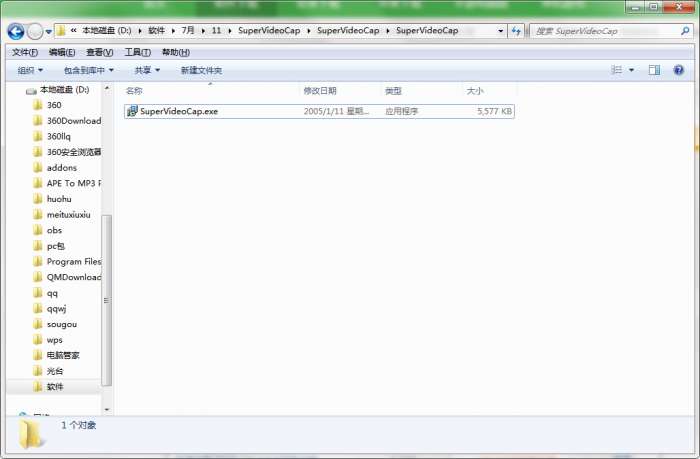This screenshot has height=459, width=700.
Task: Open the 360 folder in sidebar
Action: click(x=54, y=105)
